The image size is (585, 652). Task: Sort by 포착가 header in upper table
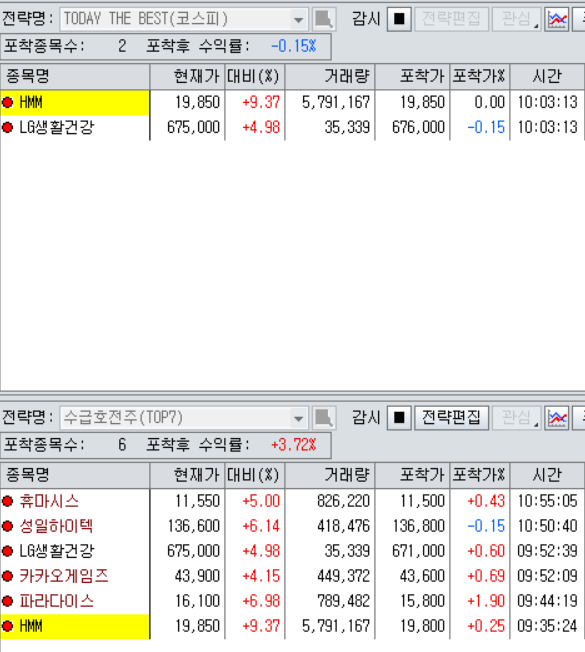tap(412, 77)
